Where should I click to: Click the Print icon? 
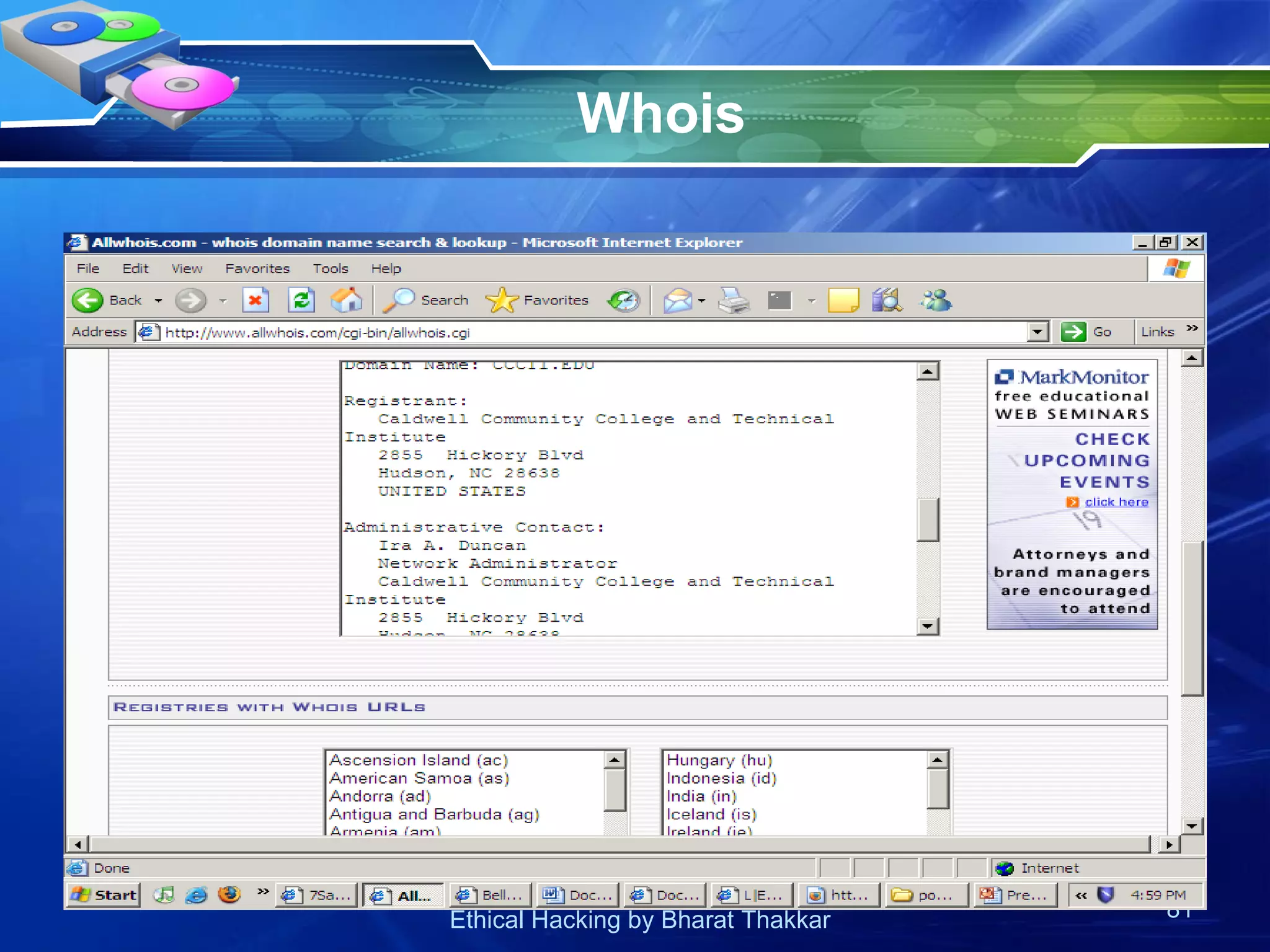tap(734, 301)
